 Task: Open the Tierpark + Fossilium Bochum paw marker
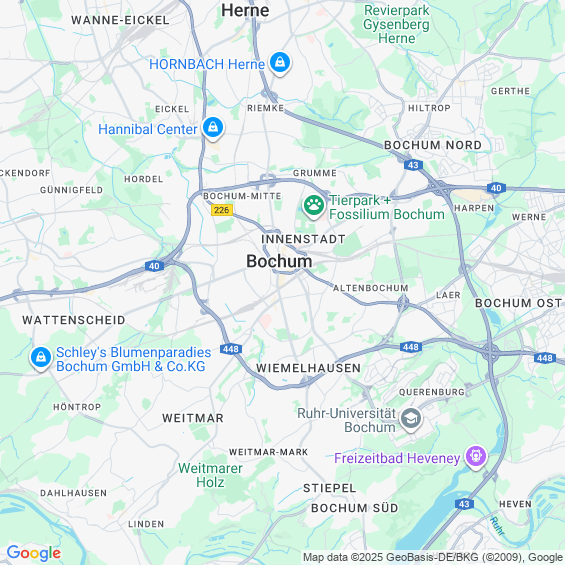[x=313, y=206]
